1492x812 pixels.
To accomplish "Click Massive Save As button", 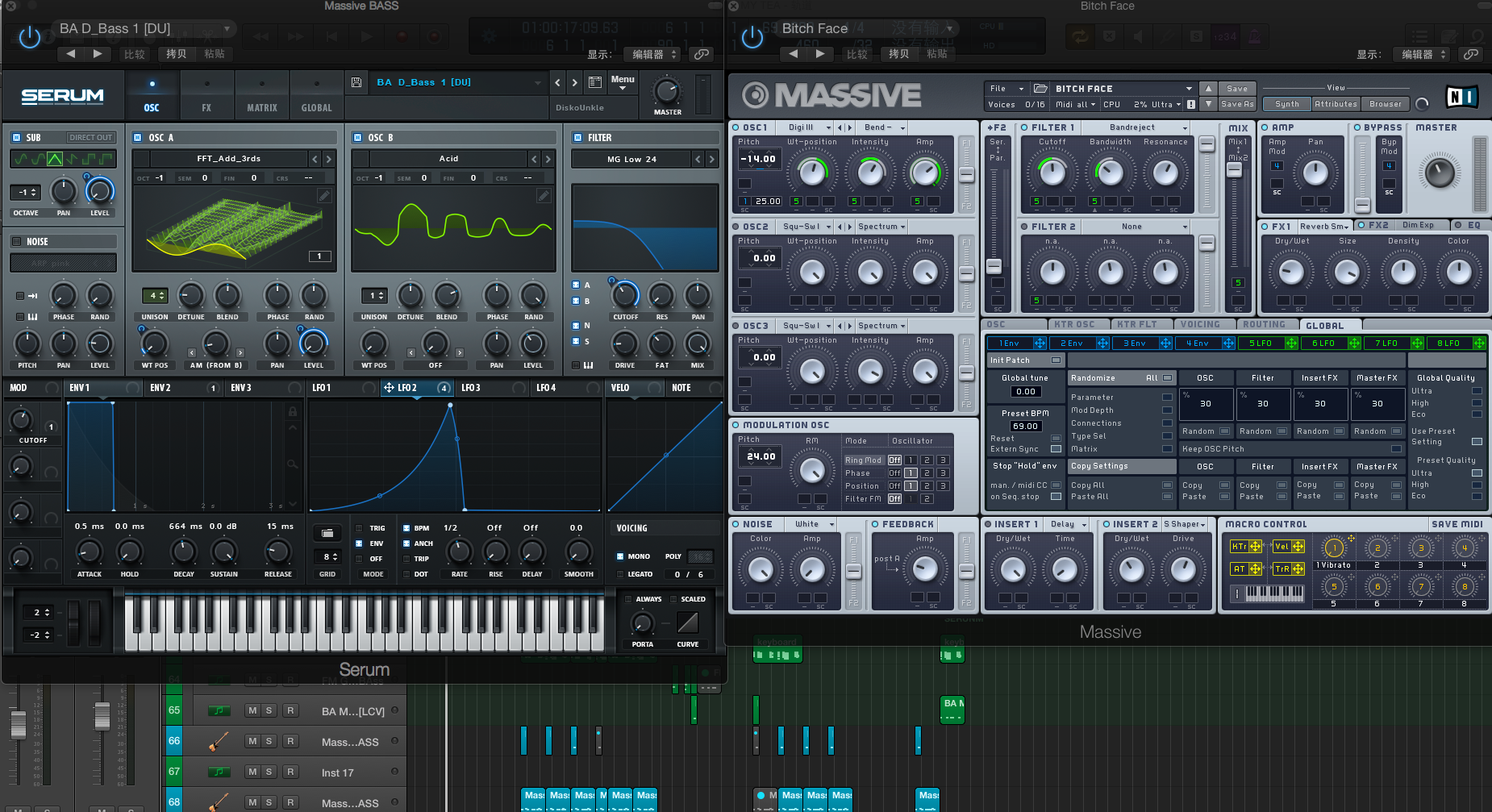I will [1237, 104].
